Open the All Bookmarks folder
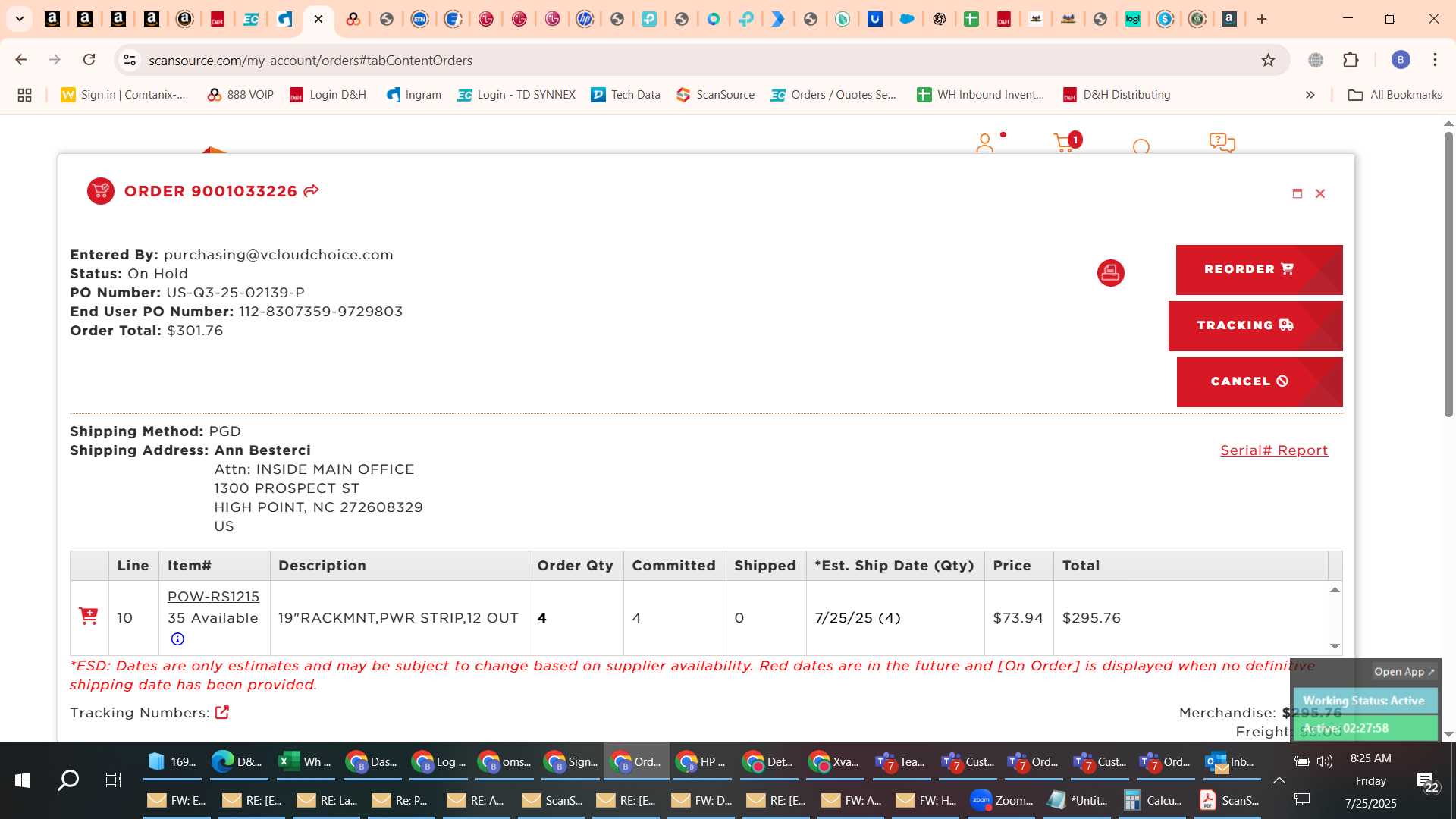Image resolution: width=1456 pixels, height=819 pixels. pyautogui.click(x=1395, y=95)
